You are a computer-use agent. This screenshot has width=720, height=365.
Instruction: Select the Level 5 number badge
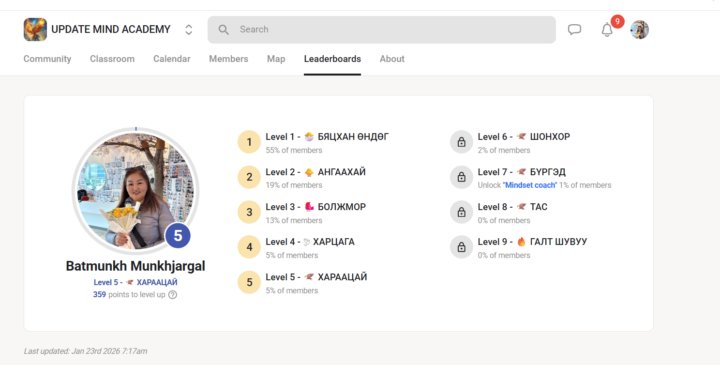(x=249, y=282)
